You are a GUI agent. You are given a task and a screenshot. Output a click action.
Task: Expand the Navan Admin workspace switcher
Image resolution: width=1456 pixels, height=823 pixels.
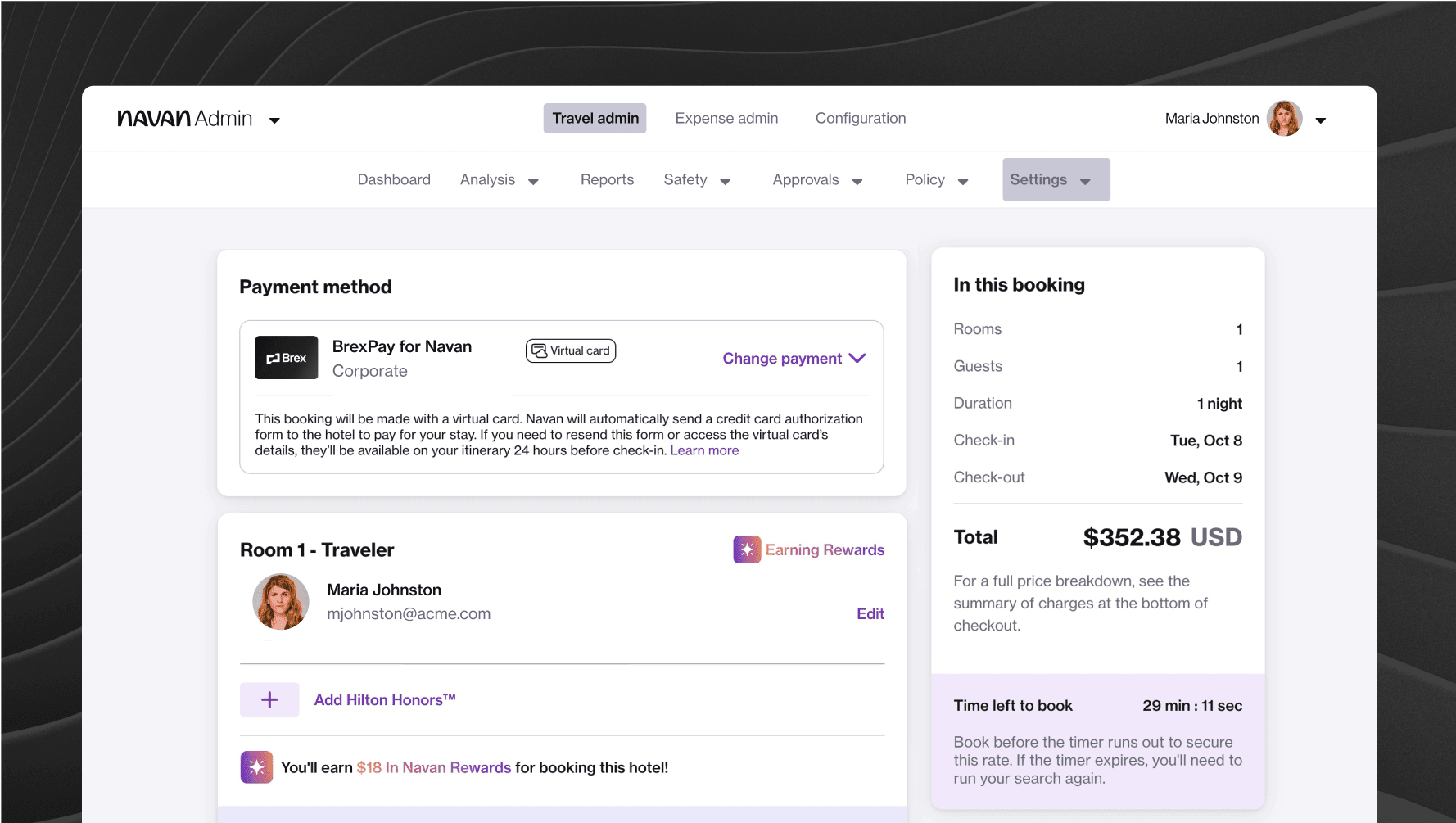pyautogui.click(x=274, y=120)
